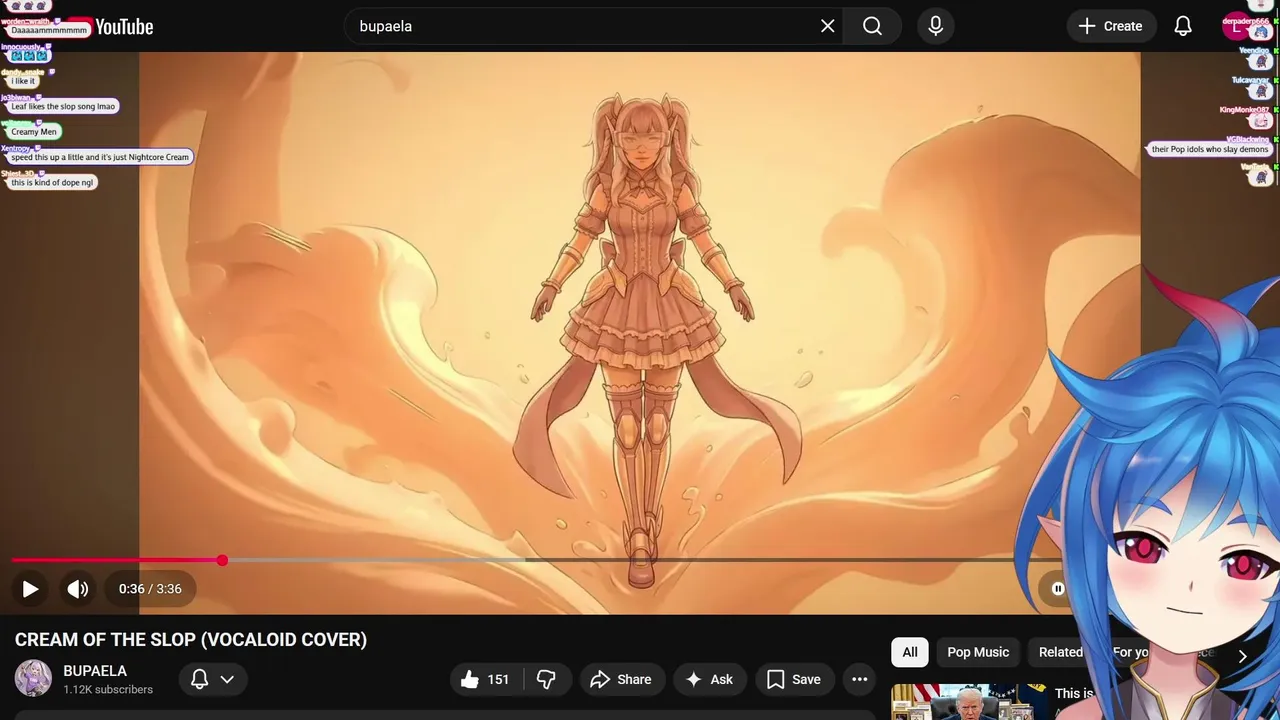The height and width of the screenshot is (720, 1280).
Task: Click chat message "Leaf likes the slop song lmao"
Action: tap(63, 106)
